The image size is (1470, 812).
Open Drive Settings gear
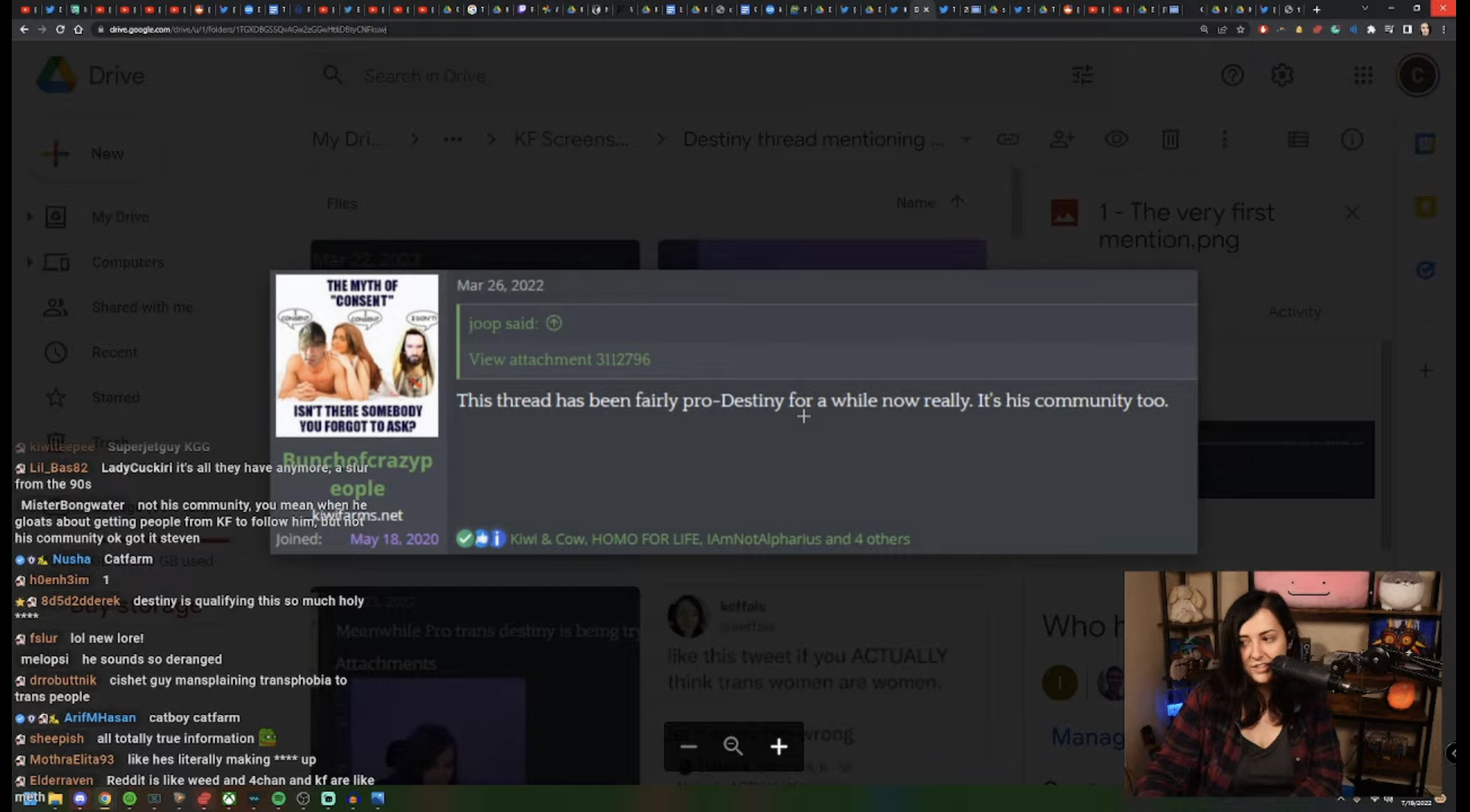[1282, 75]
